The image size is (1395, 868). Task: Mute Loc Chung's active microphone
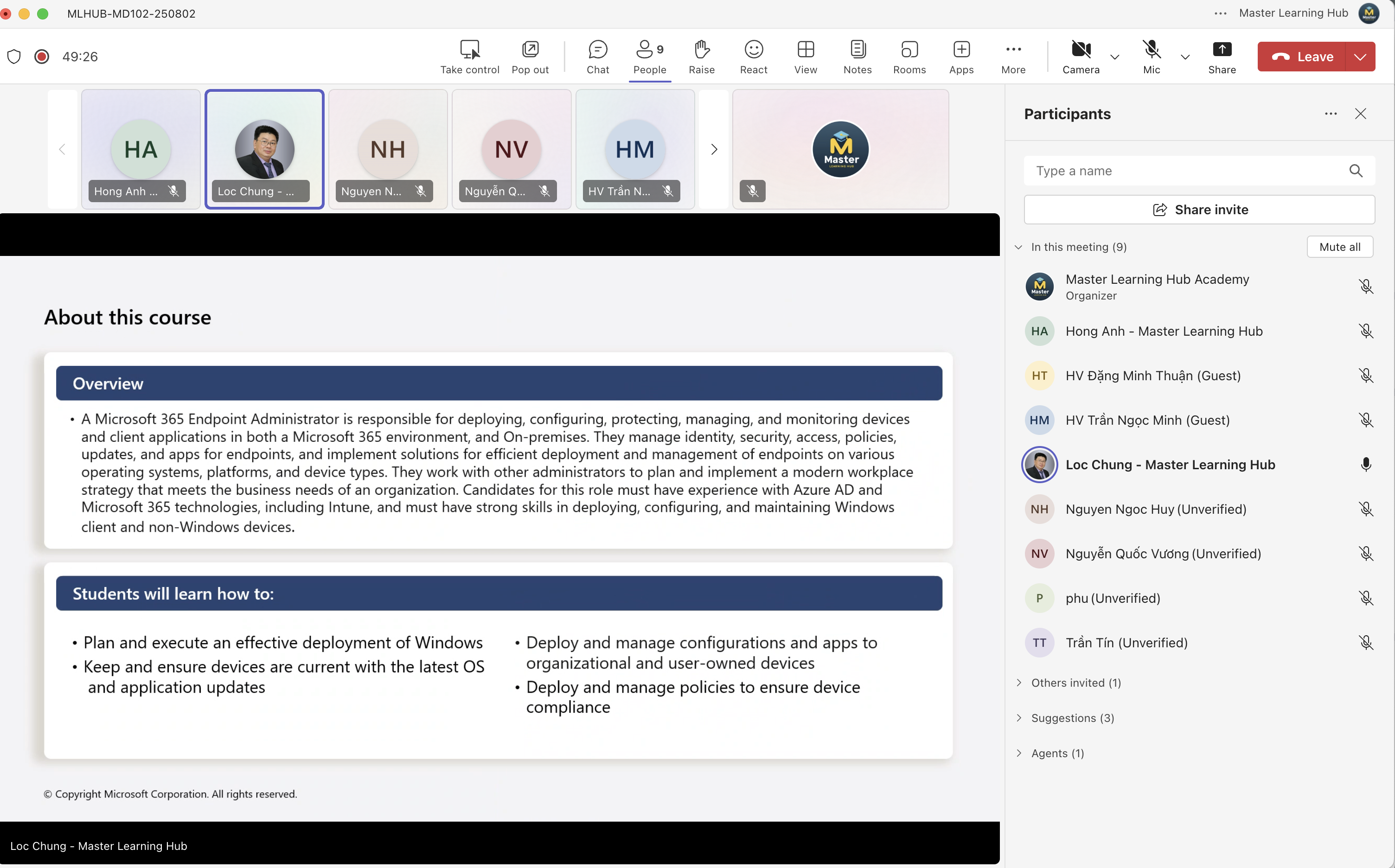click(1366, 465)
